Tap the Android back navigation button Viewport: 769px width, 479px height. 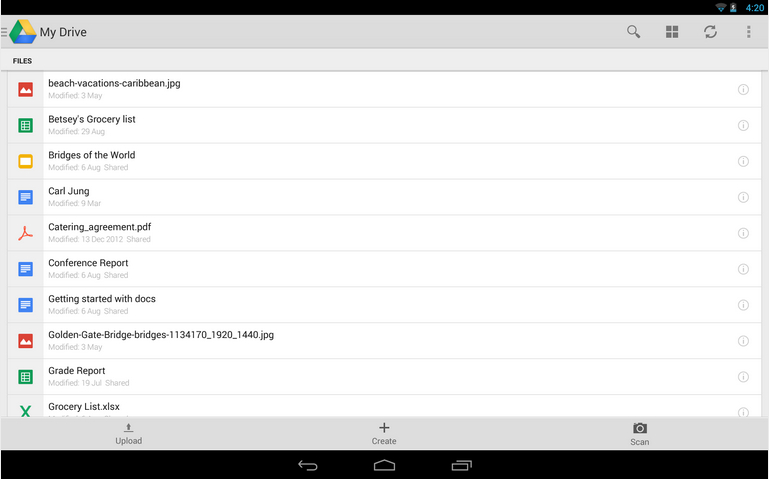(308, 465)
